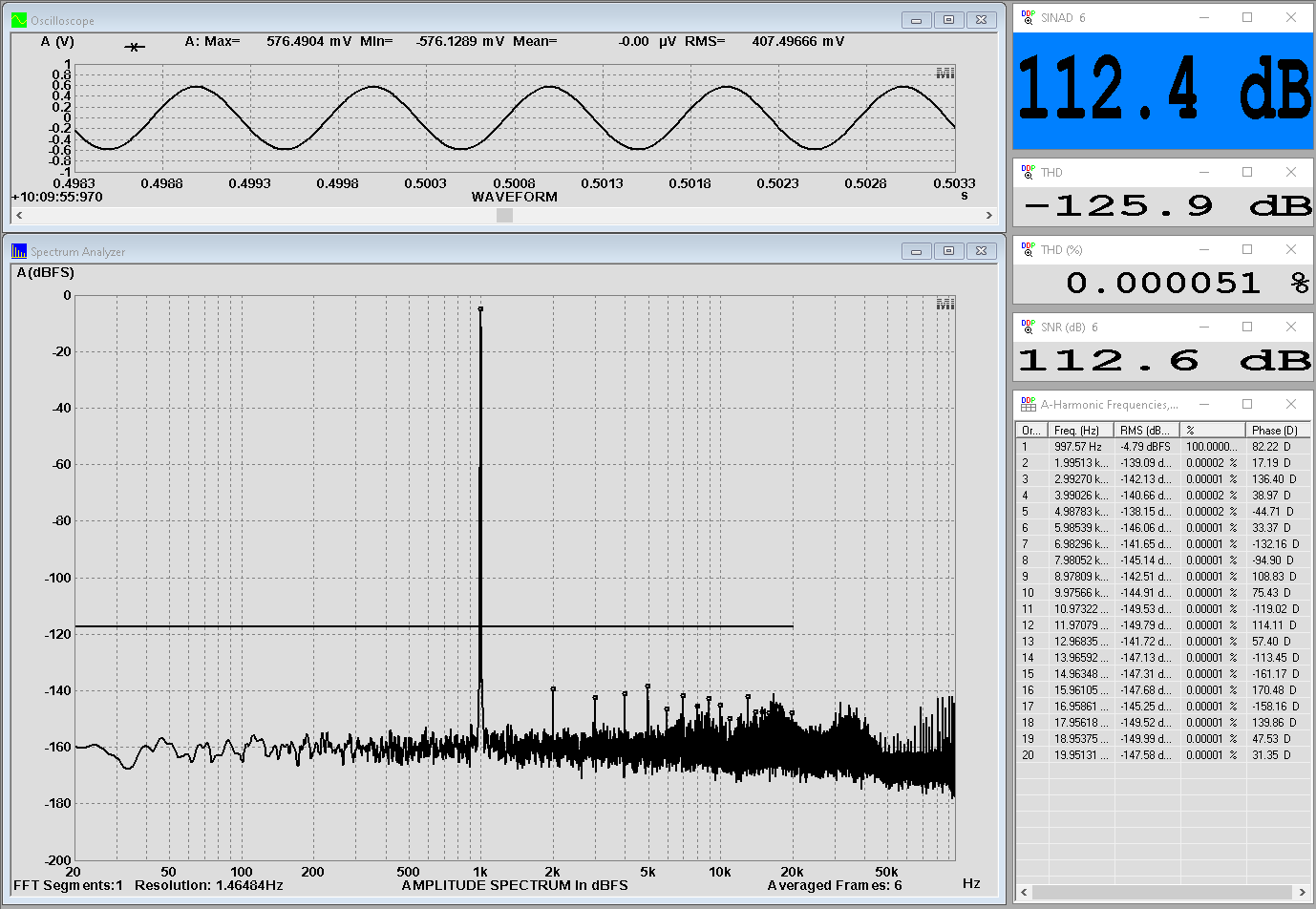Click the oscilloscope scrollbar right arrow
Viewport: 1316px width, 909px height.
989,216
